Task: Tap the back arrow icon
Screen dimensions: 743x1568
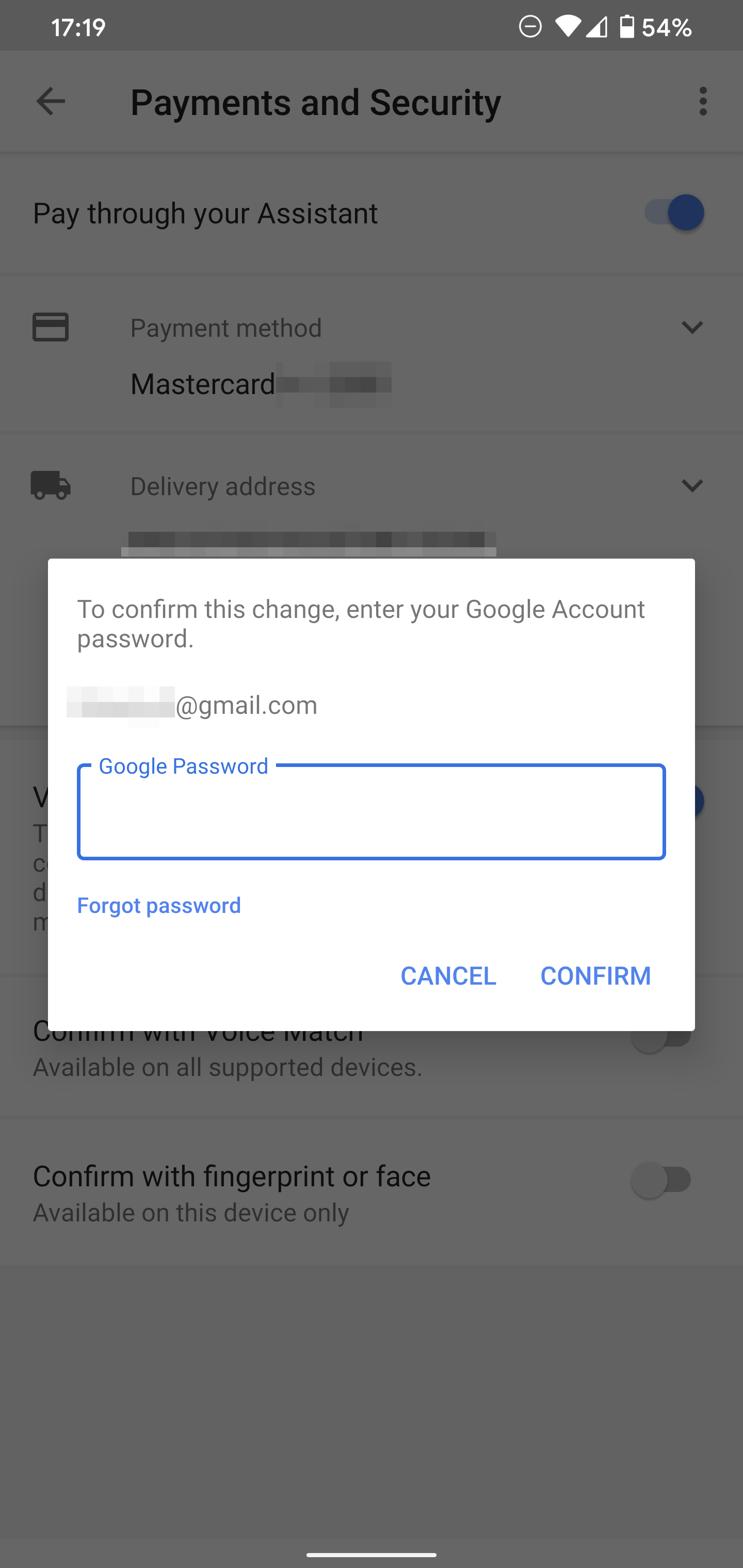Action: [x=51, y=101]
